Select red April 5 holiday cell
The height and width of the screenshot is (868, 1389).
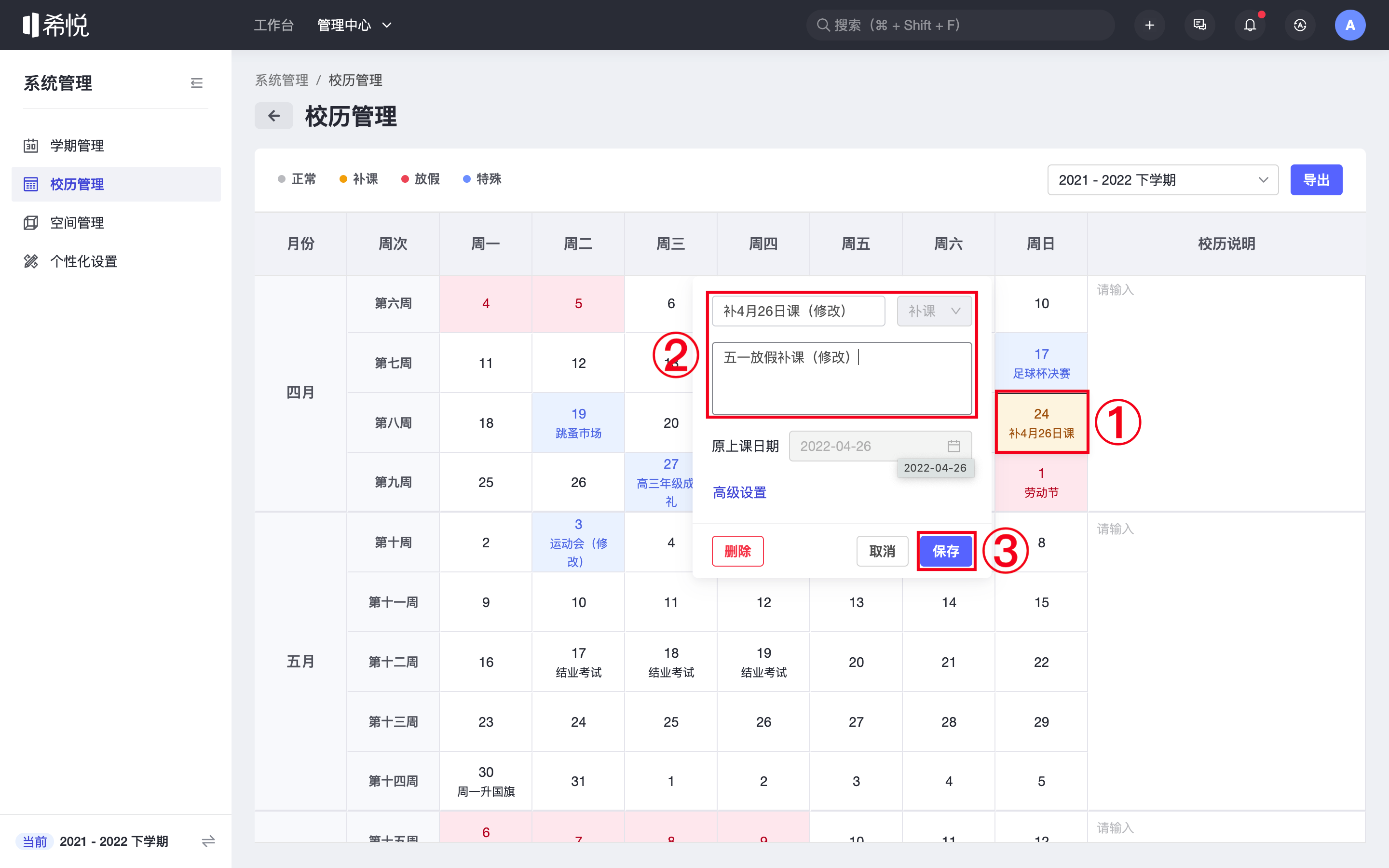point(578,304)
